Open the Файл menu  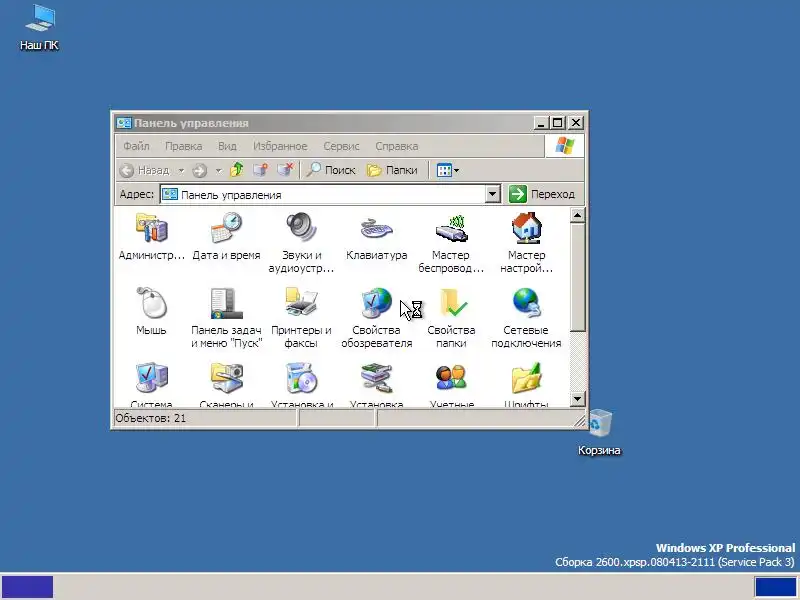click(x=136, y=146)
